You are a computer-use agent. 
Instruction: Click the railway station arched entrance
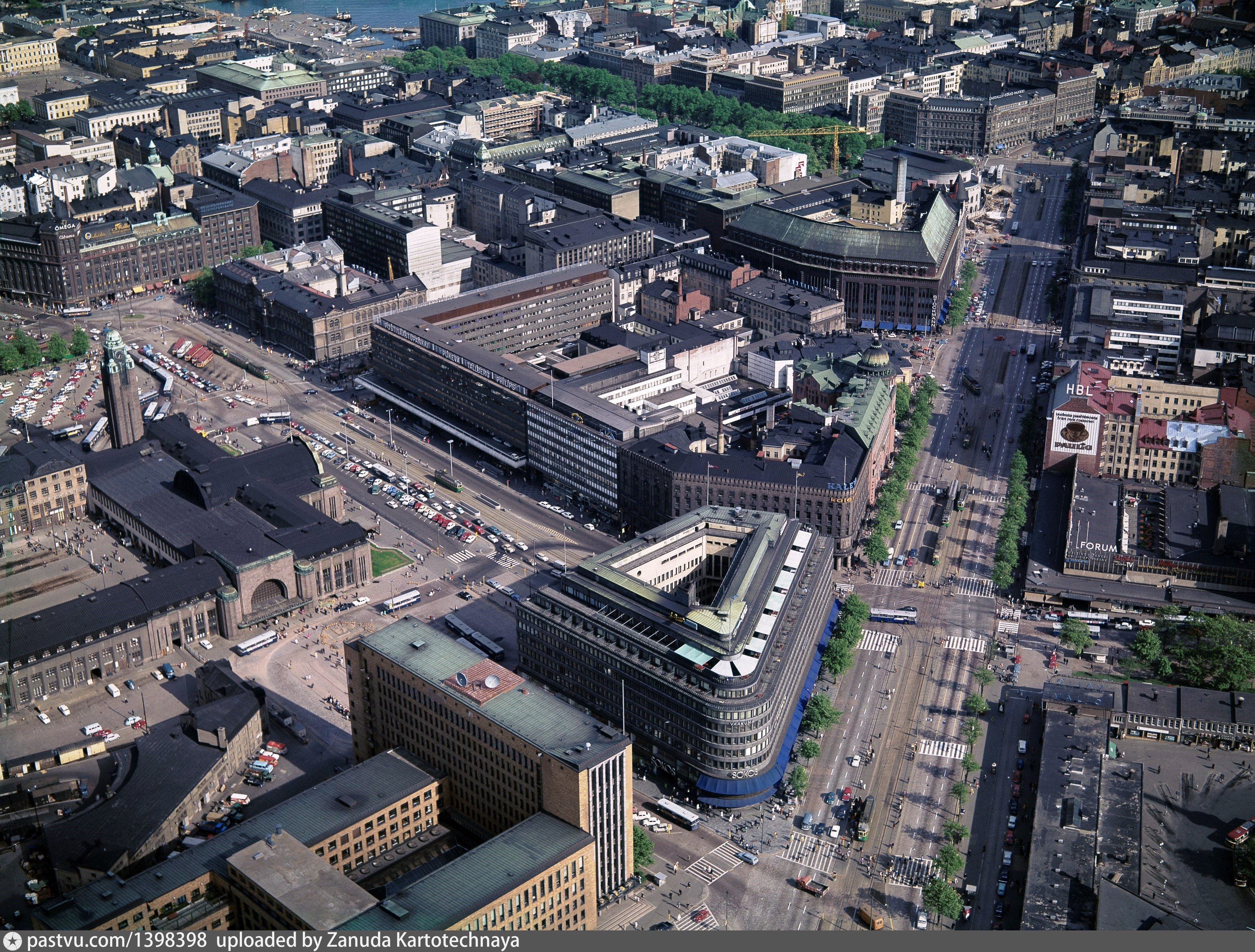tap(268, 593)
